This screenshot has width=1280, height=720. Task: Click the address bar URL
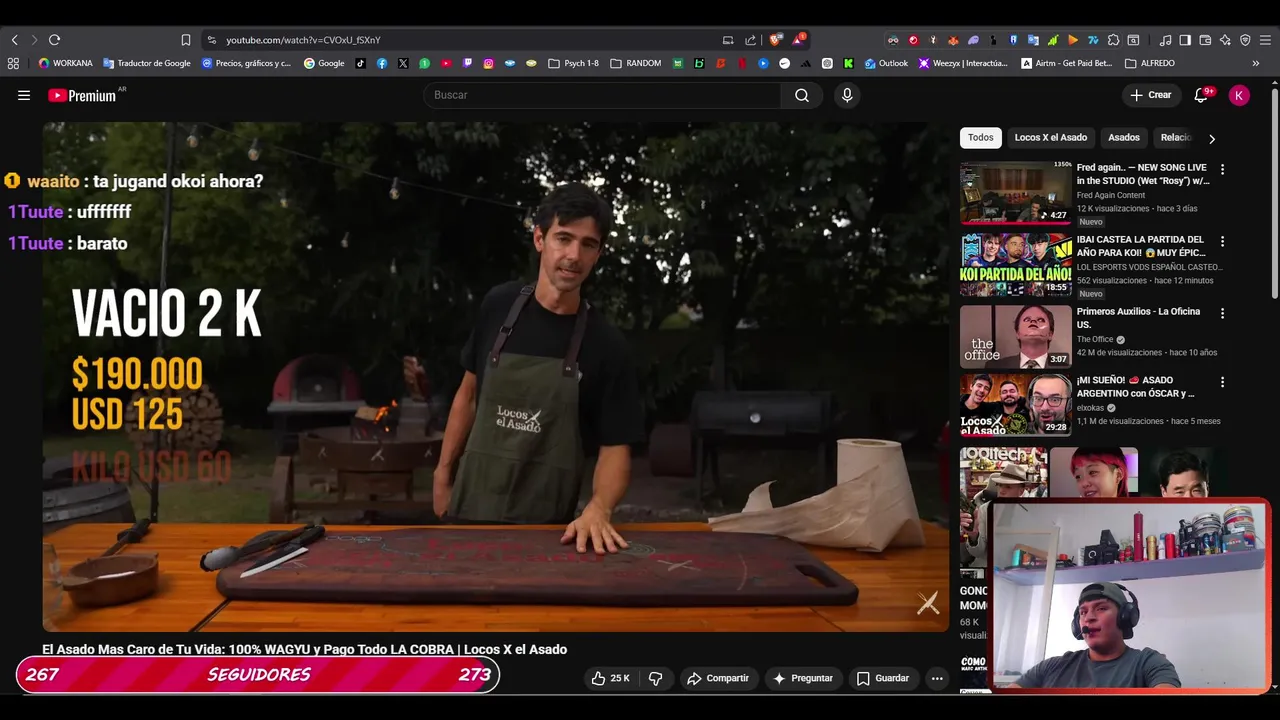[303, 40]
